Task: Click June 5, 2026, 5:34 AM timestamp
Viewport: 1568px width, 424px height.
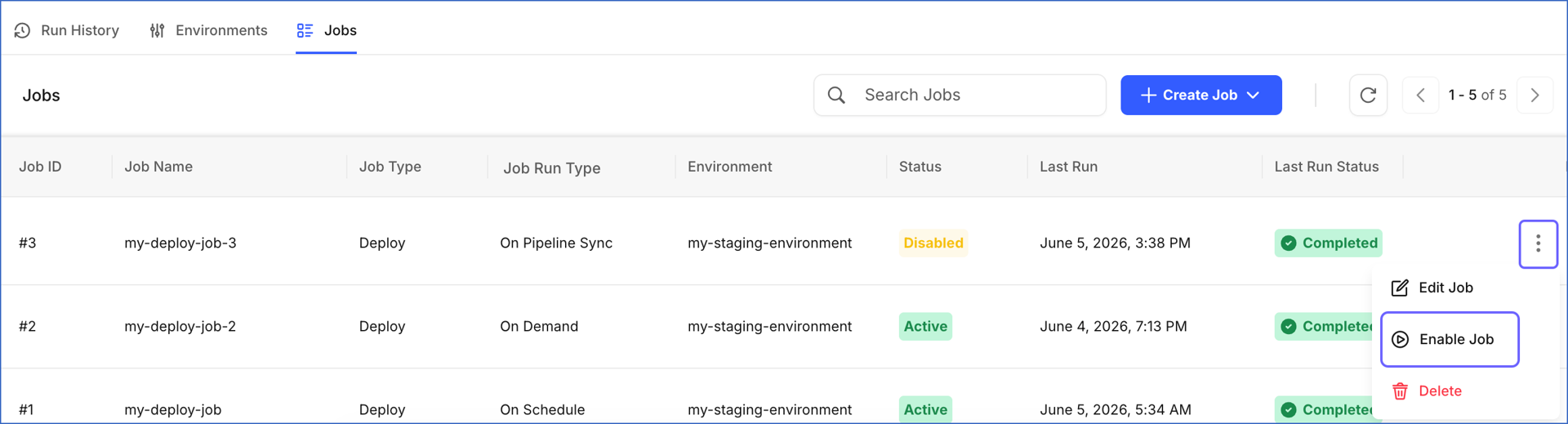Action: tap(1115, 409)
